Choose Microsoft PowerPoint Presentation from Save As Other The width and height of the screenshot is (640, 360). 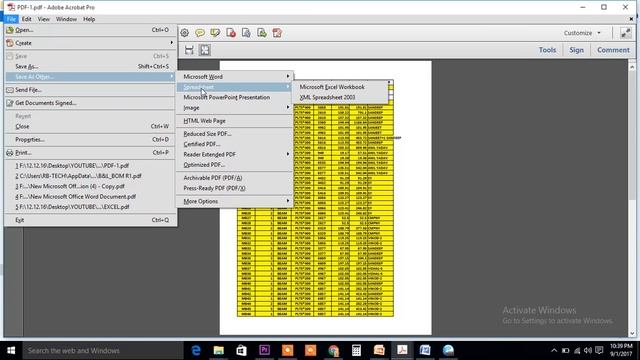click(x=227, y=97)
